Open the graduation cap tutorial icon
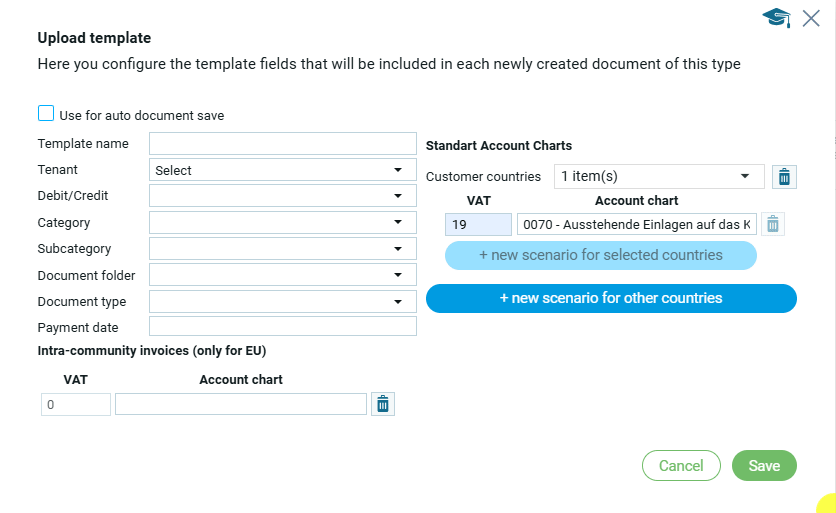 click(776, 17)
